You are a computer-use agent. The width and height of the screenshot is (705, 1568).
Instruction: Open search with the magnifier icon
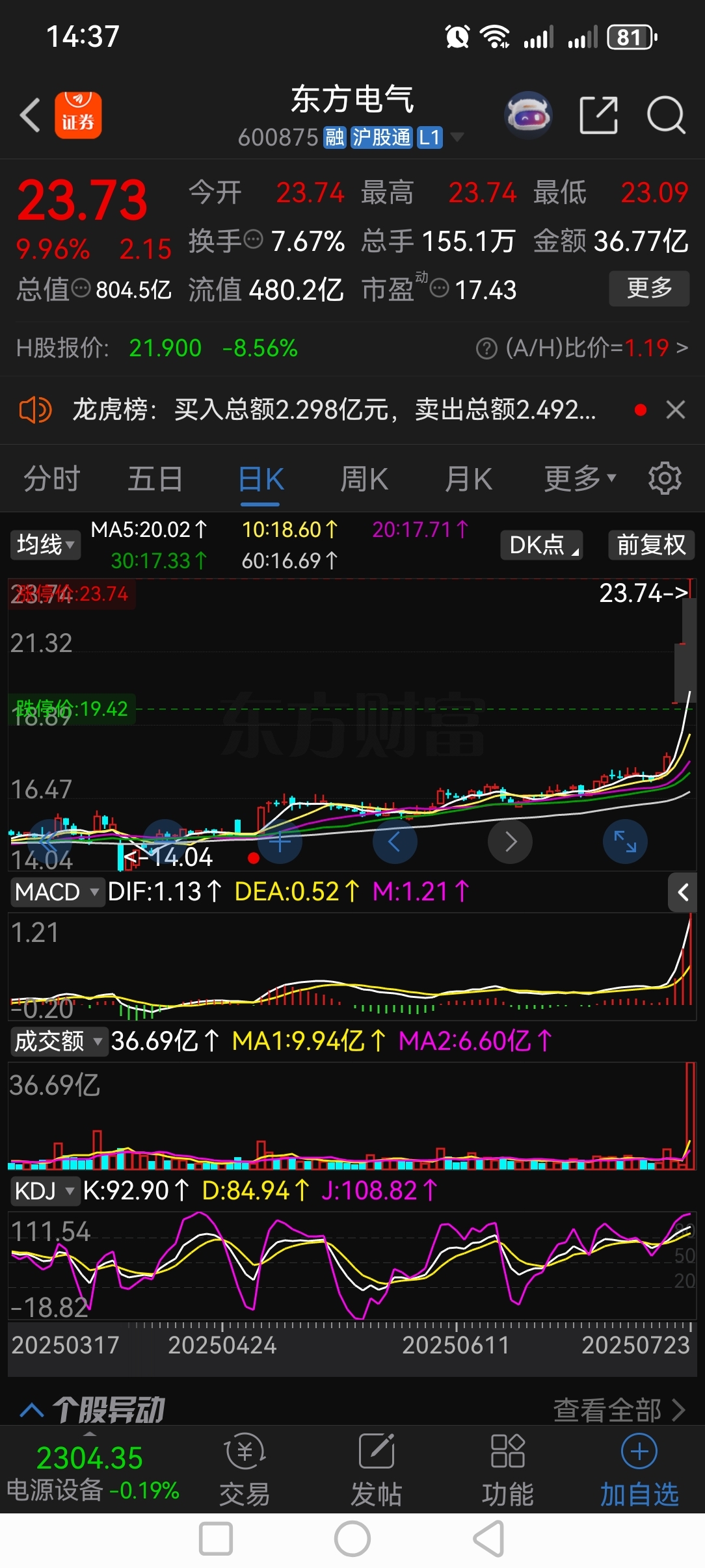666,116
